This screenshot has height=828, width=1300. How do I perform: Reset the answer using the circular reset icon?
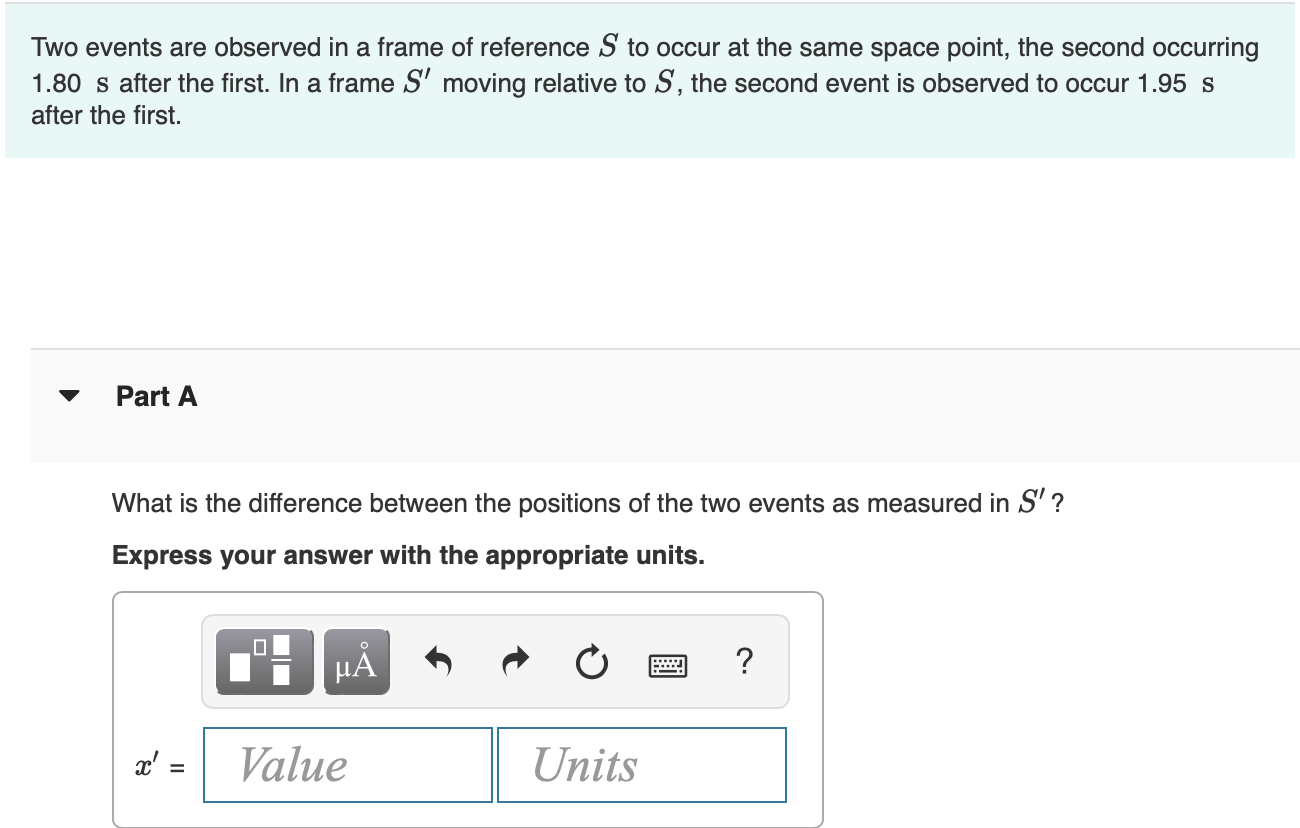click(591, 660)
